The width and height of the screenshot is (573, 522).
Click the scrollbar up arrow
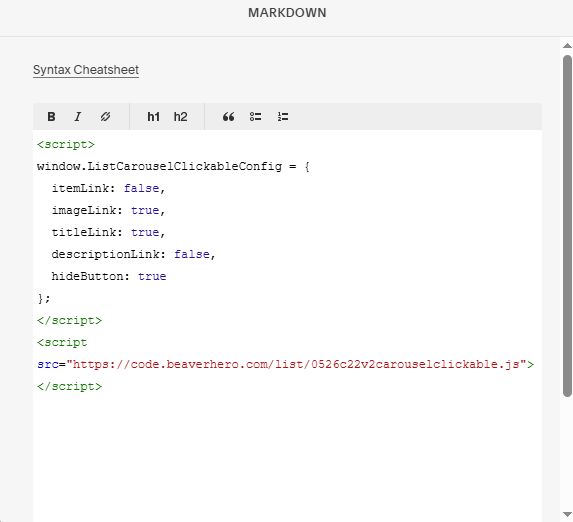(567, 46)
